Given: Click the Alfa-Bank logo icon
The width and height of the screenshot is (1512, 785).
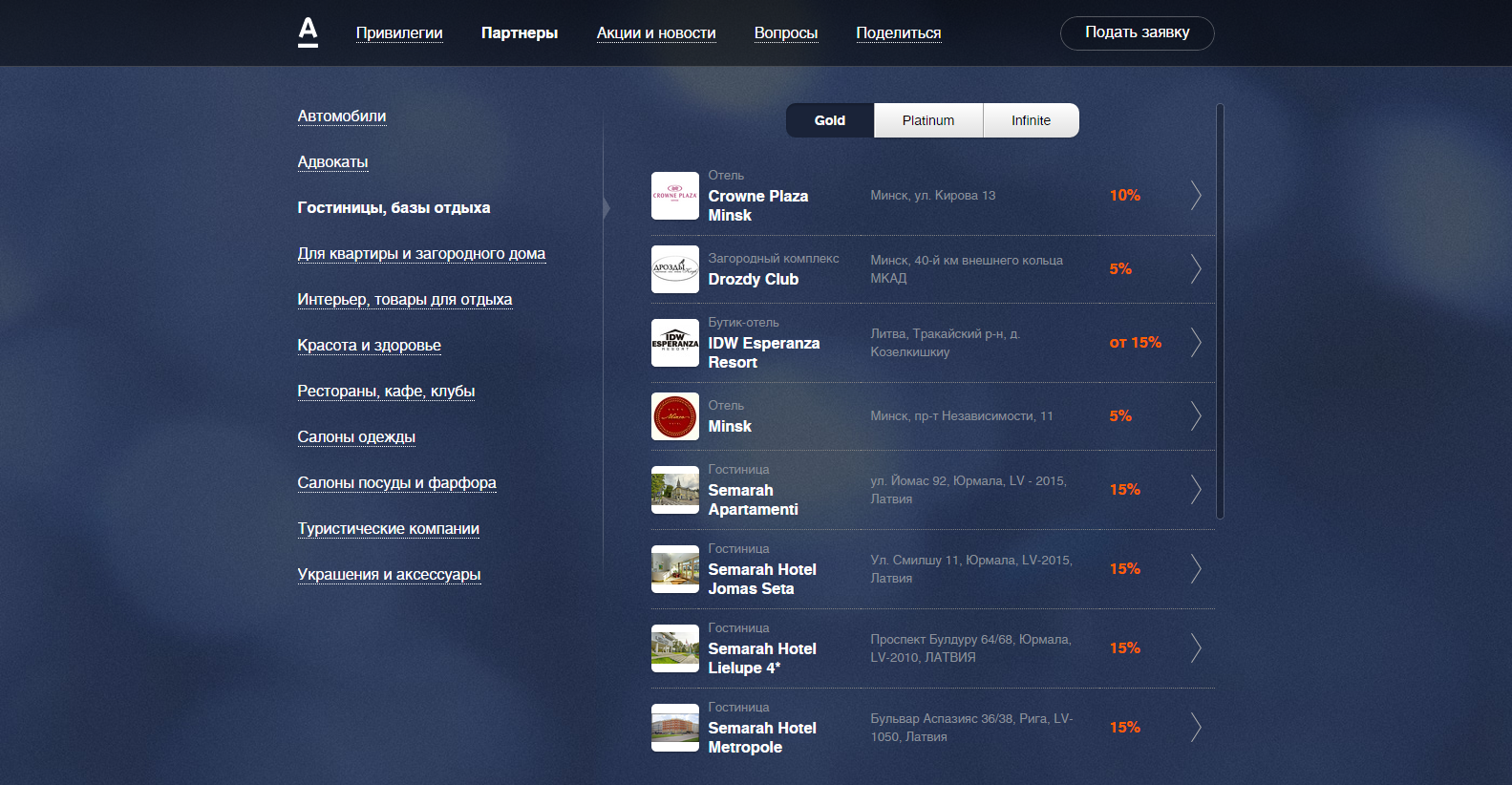Looking at the screenshot, I should coord(308,32).
